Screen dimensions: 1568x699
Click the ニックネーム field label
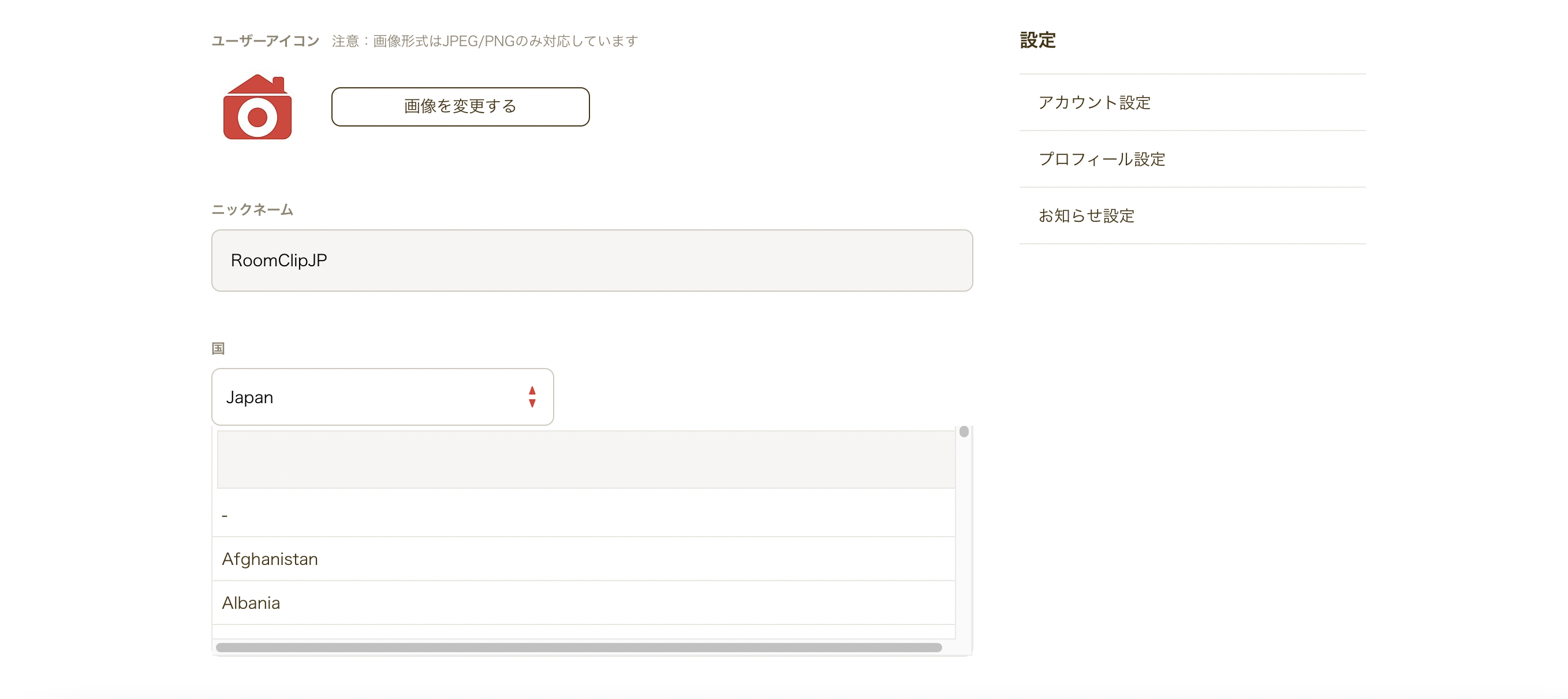tap(252, 210)
